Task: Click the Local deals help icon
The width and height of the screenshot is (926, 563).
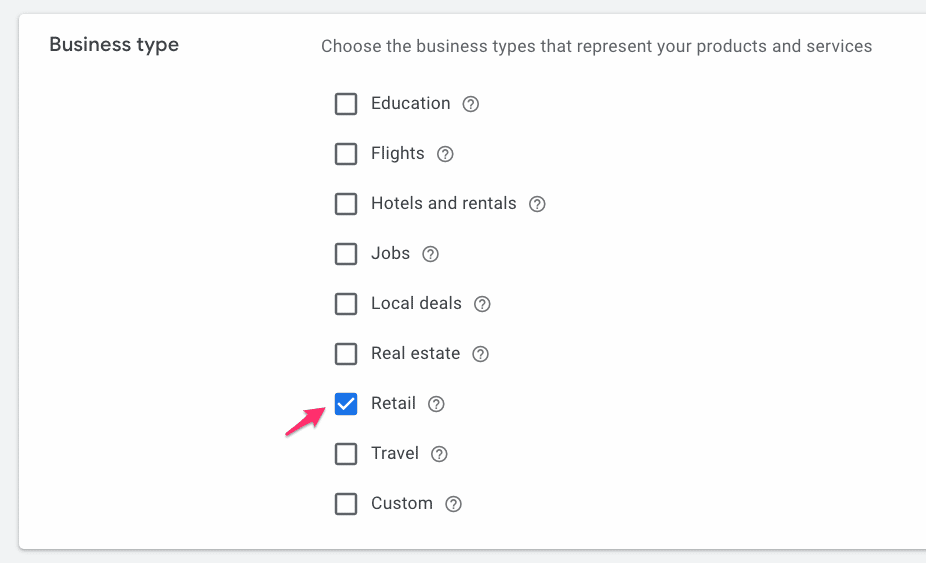Action: [x=482, y=304]
